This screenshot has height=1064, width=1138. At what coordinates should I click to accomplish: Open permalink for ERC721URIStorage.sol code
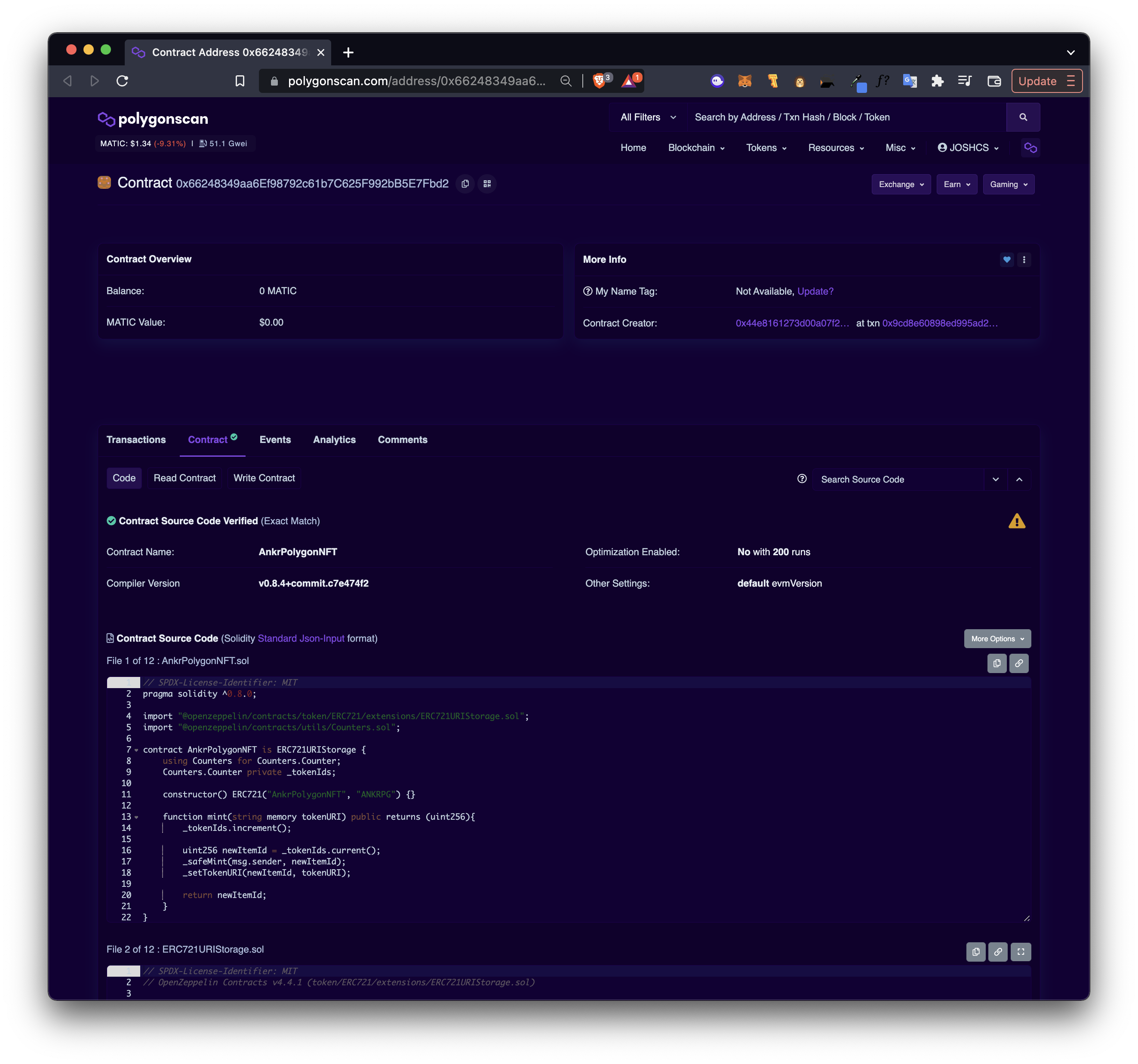click(998, 952)
